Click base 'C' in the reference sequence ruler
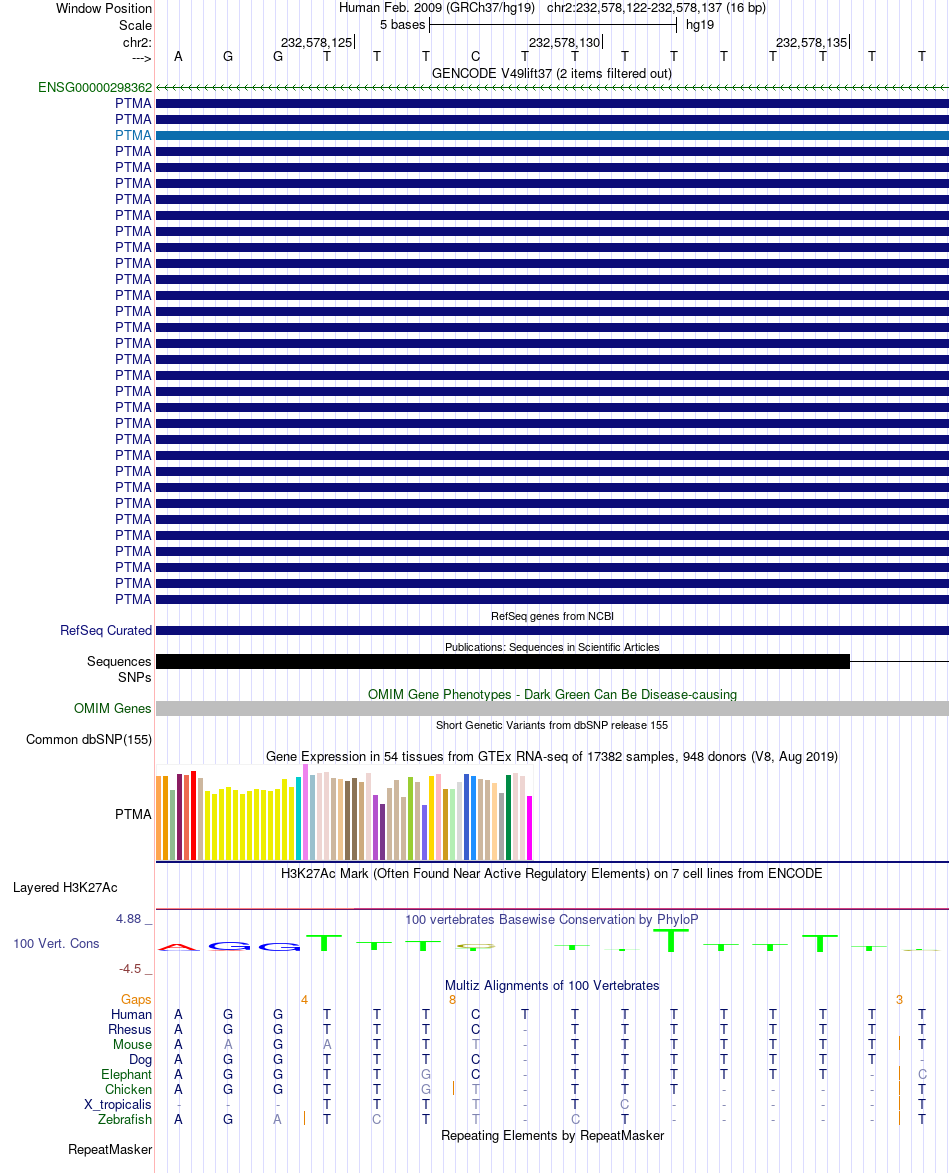 point(476,56)
